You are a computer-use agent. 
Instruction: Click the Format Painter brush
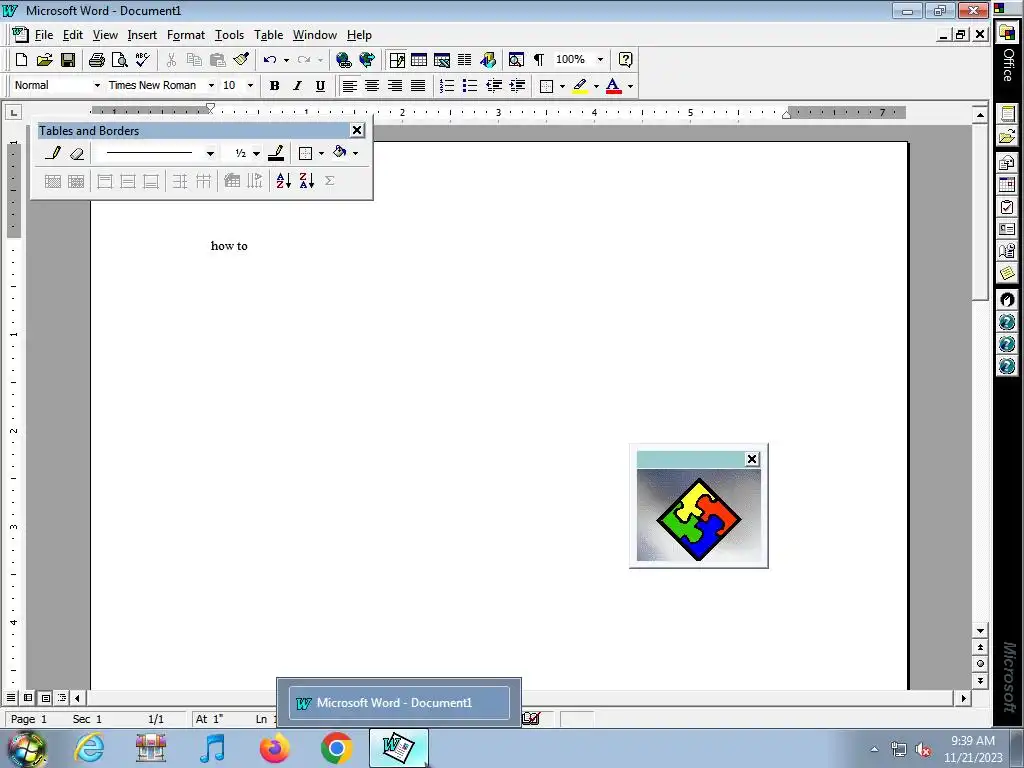click(x=241, y=60)
